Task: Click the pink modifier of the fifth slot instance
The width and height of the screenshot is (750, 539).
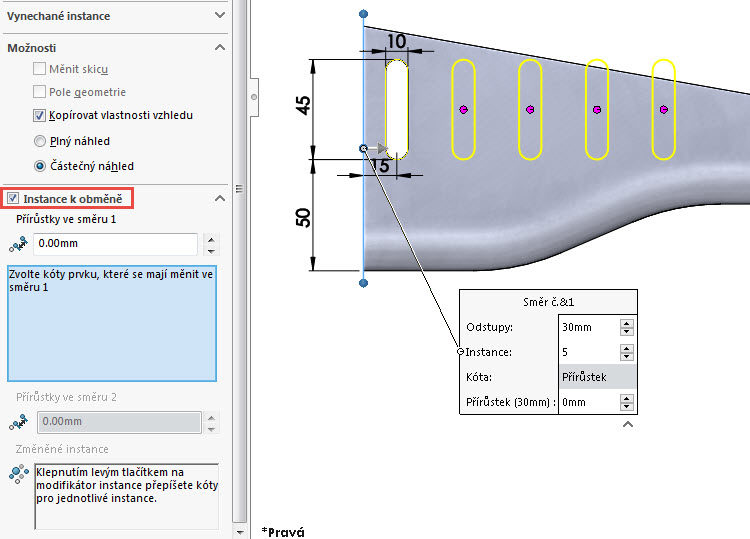Action: coord(663,110)
